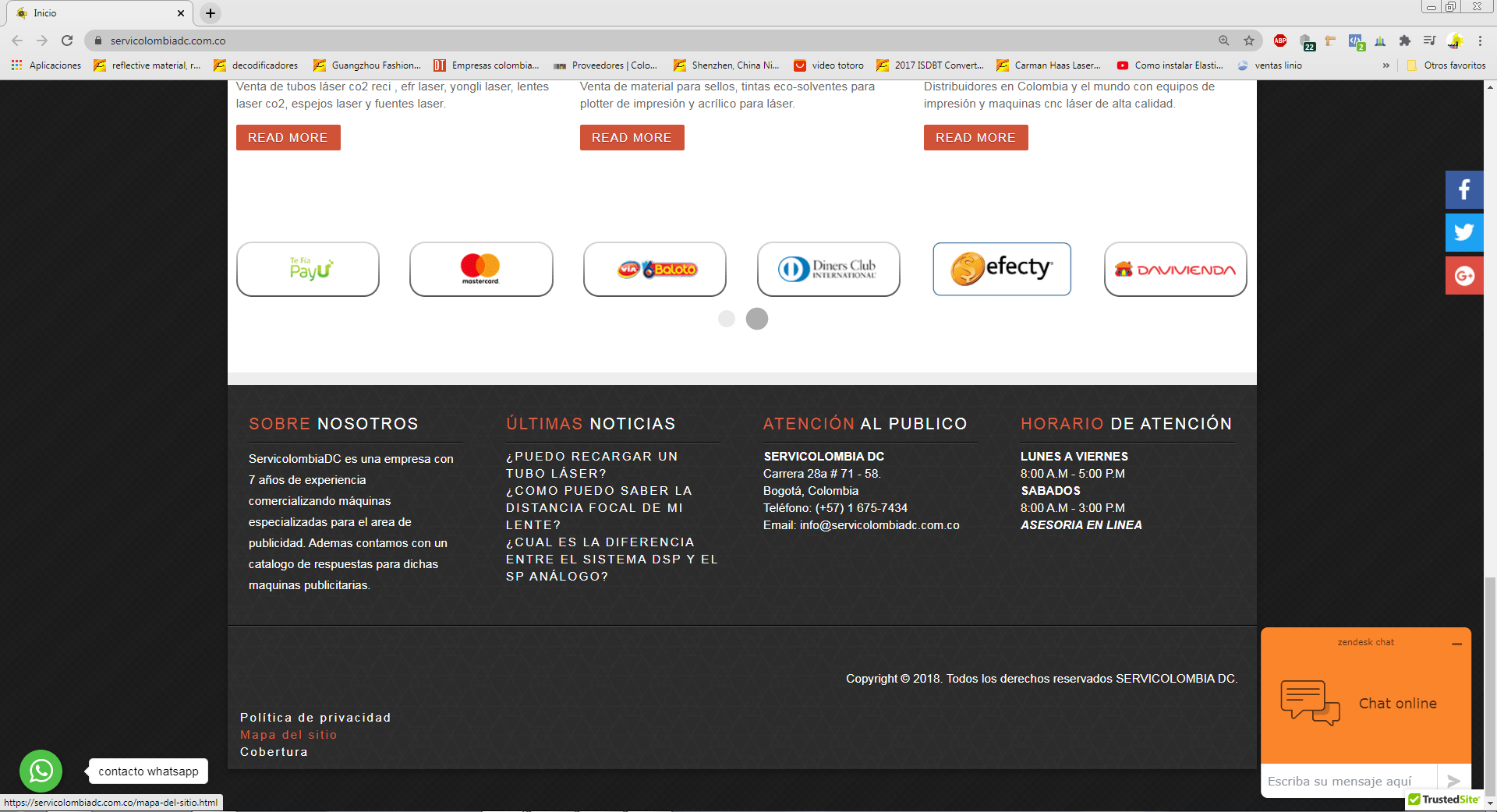Open the Política de privacidad link
The image size is (1497, 812).
(x=316, y=717)
